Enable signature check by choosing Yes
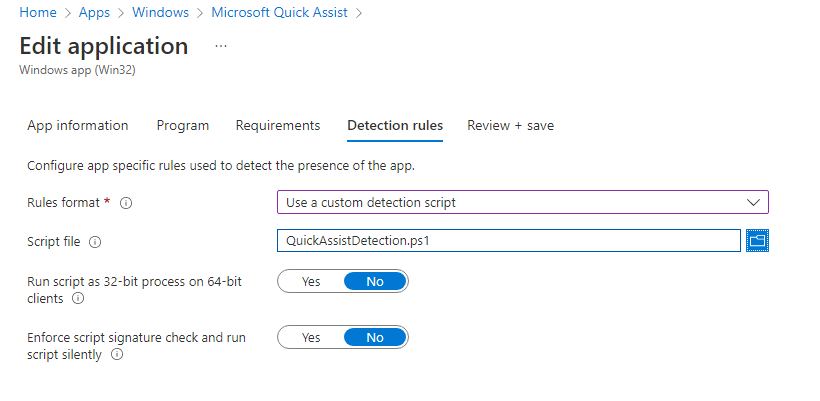820x401 pixels. (x=311, y=338)
